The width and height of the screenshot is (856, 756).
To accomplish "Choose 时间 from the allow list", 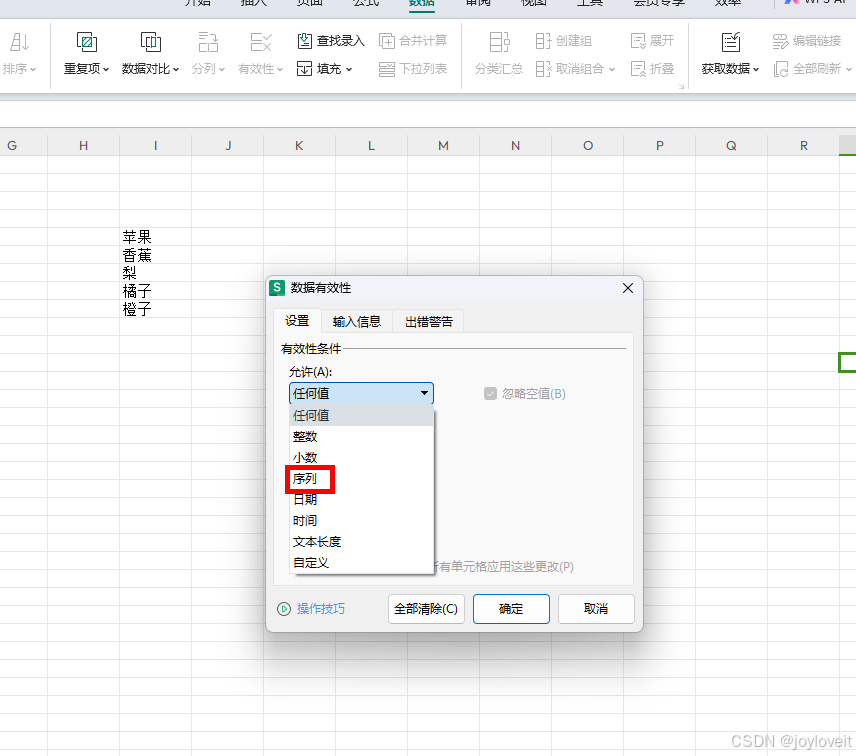I will tap(361, 521).
